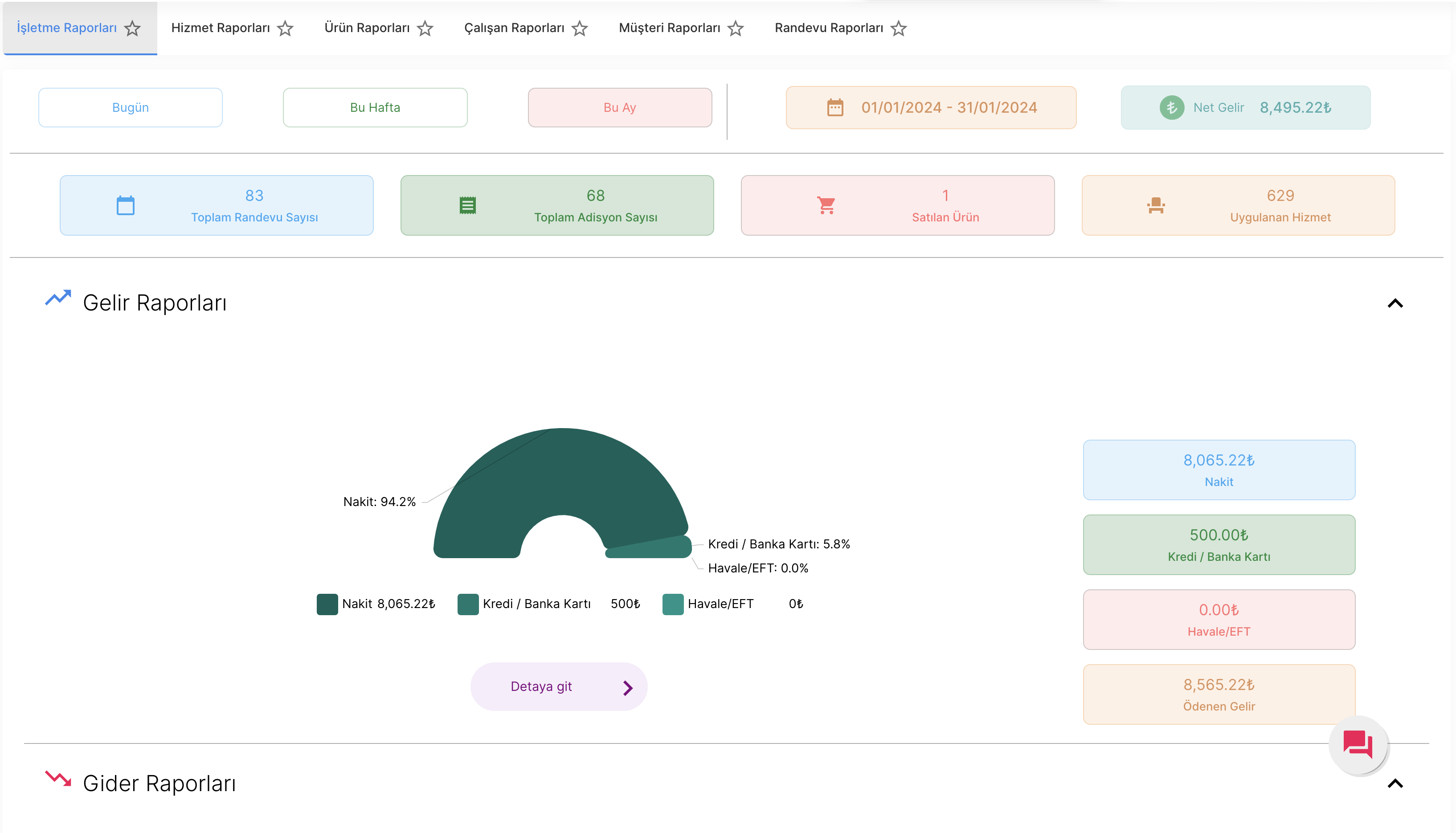Click the arrow icon on Detaya git
Image resolution: width=1456 pixels, height=833 pixels.
[628, 688]
